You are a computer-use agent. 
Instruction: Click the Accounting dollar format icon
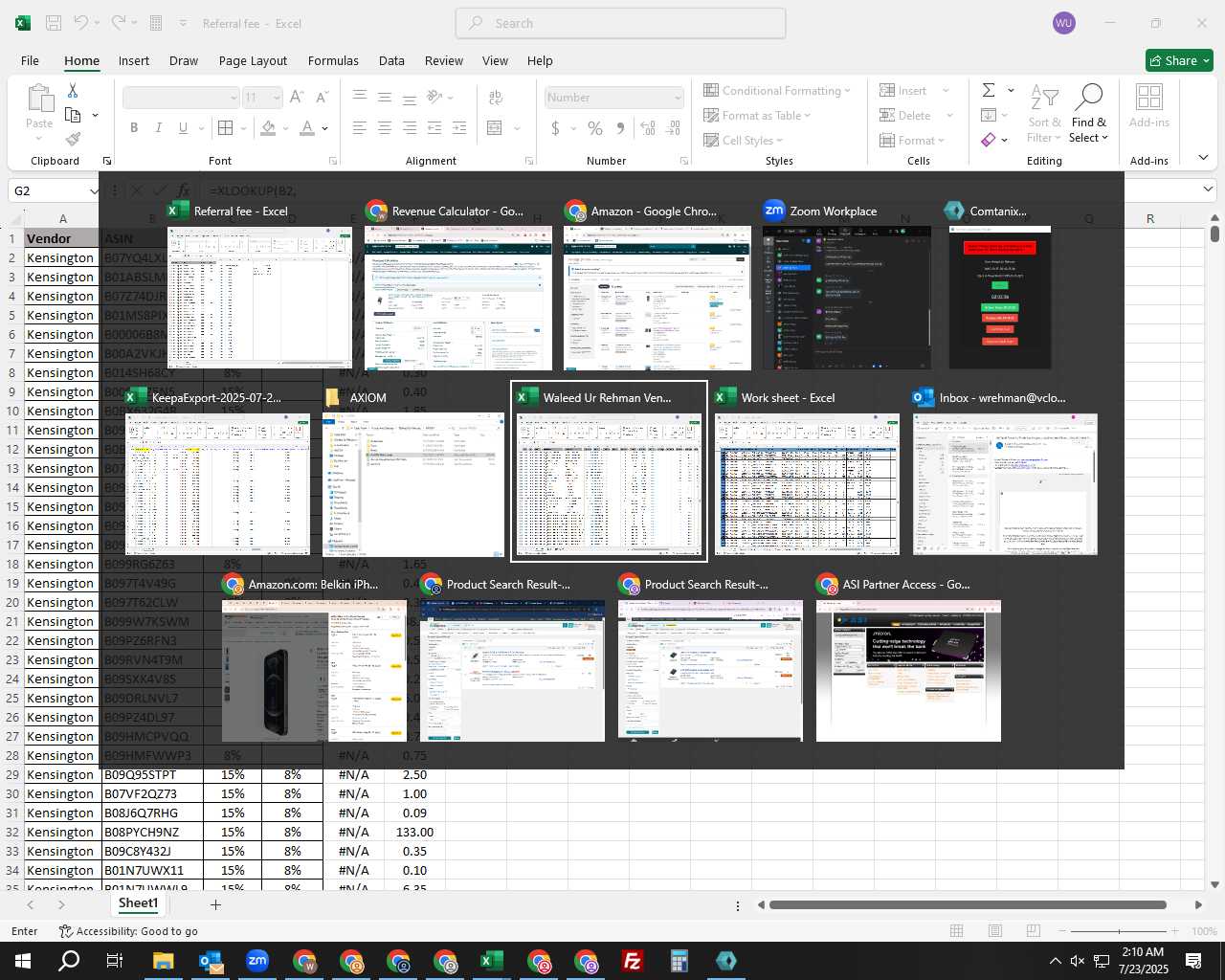pos(555,127)
